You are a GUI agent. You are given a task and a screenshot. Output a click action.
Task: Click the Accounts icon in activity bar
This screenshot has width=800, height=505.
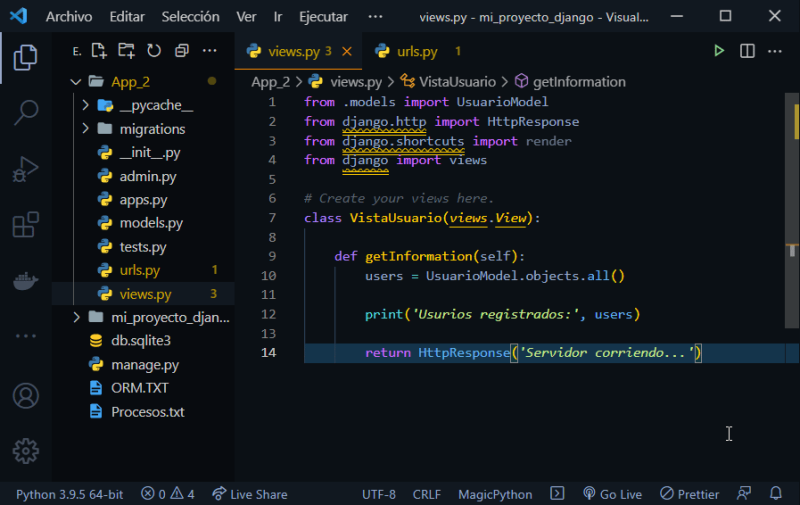[x=26, y=396]
